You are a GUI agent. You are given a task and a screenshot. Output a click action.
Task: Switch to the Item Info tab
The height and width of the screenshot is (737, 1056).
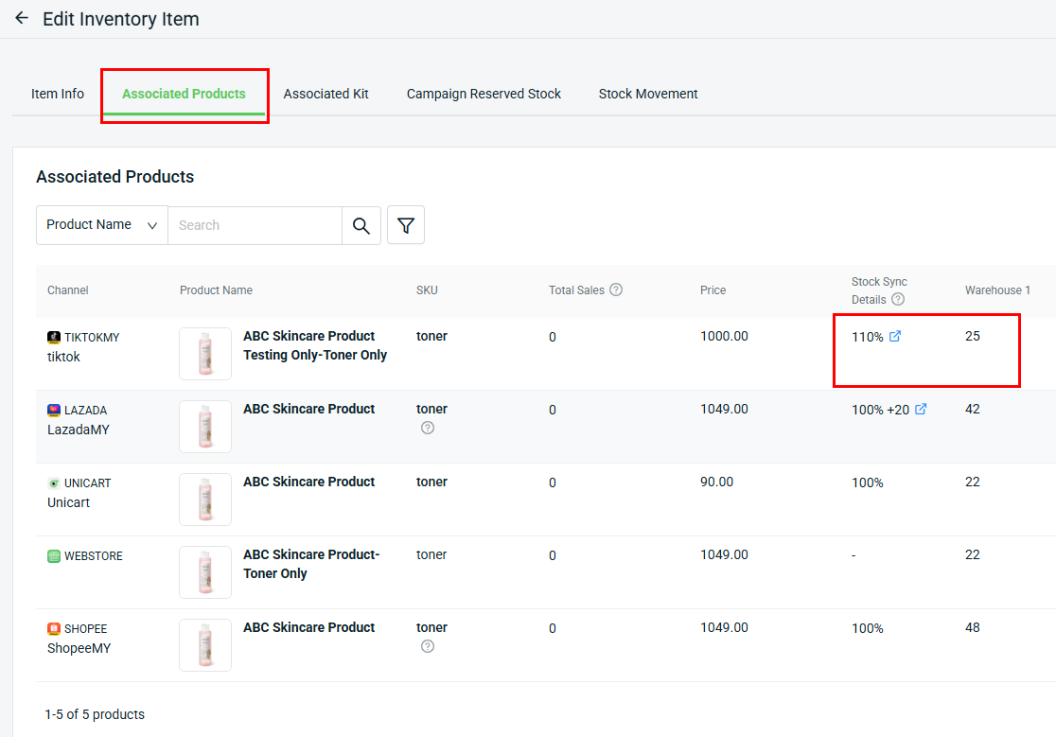coord(58,94)
